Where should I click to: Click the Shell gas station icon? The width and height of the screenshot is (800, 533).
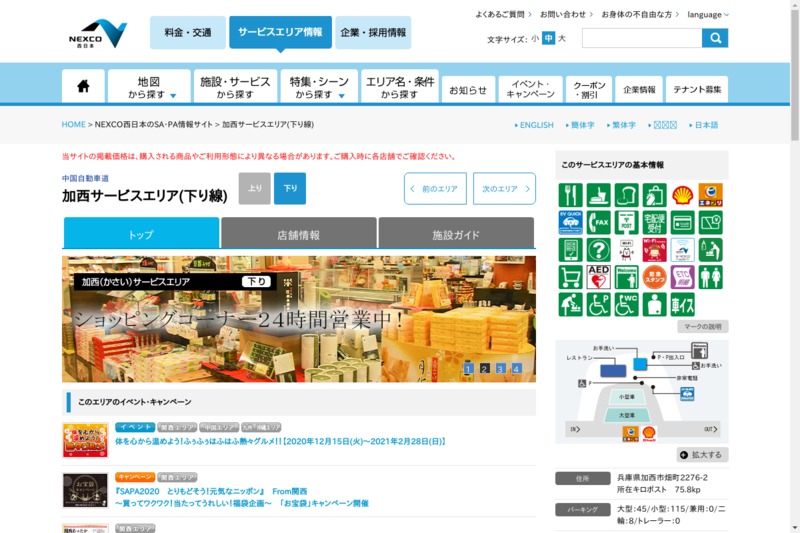[682, 195]
